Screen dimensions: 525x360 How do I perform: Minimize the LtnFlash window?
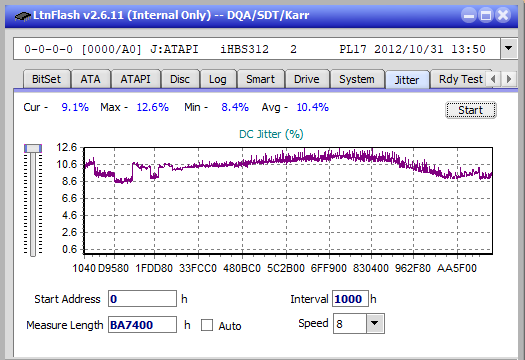point(469,15)
